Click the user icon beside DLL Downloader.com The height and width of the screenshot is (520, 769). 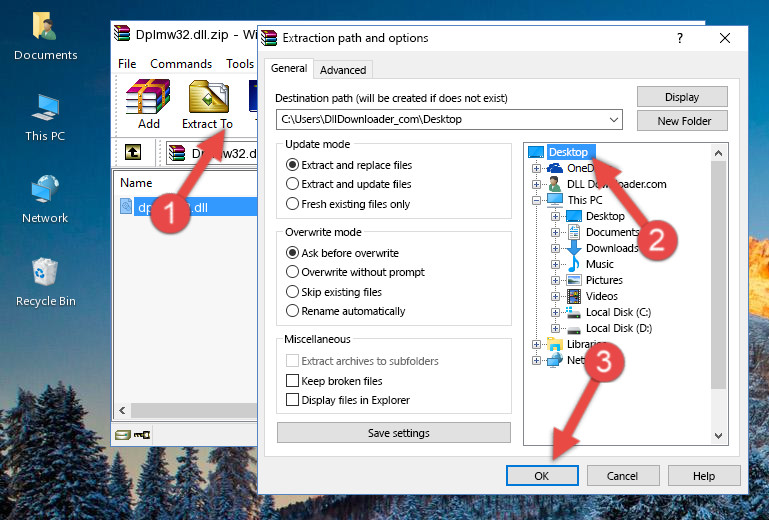555,184
